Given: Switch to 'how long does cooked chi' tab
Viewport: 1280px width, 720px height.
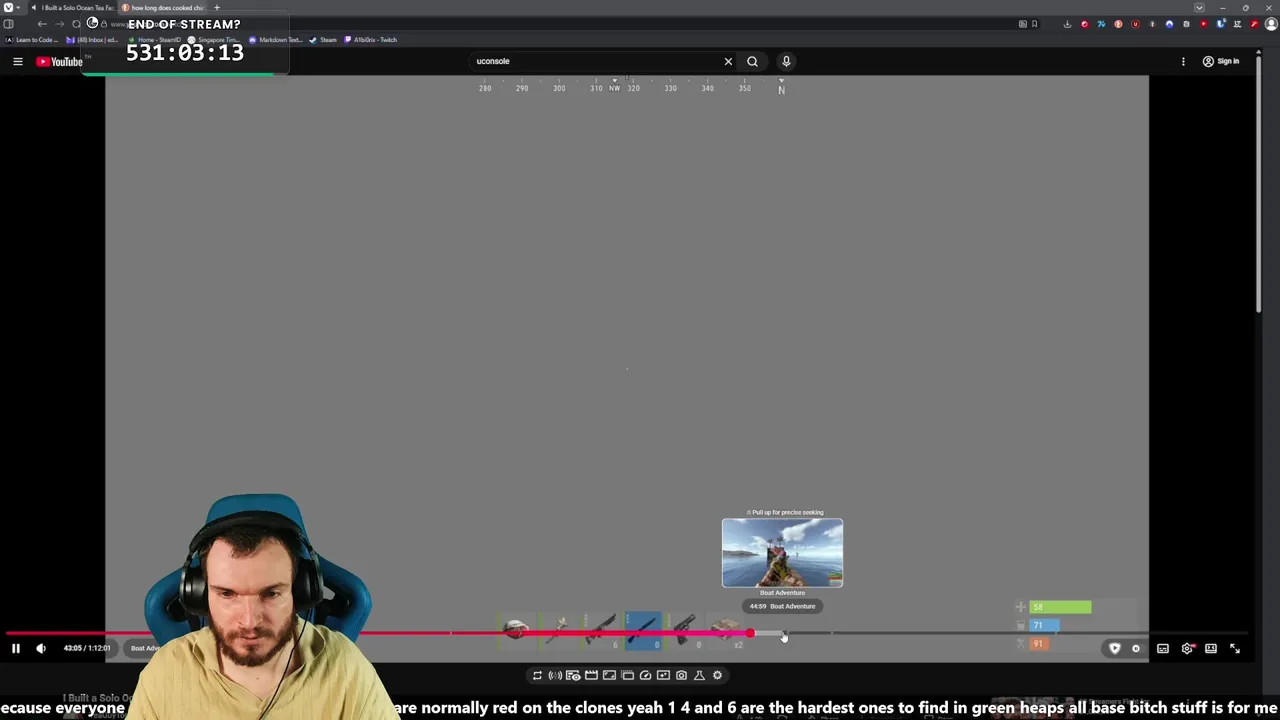Looking at the screenshot, I should point(163,8).
